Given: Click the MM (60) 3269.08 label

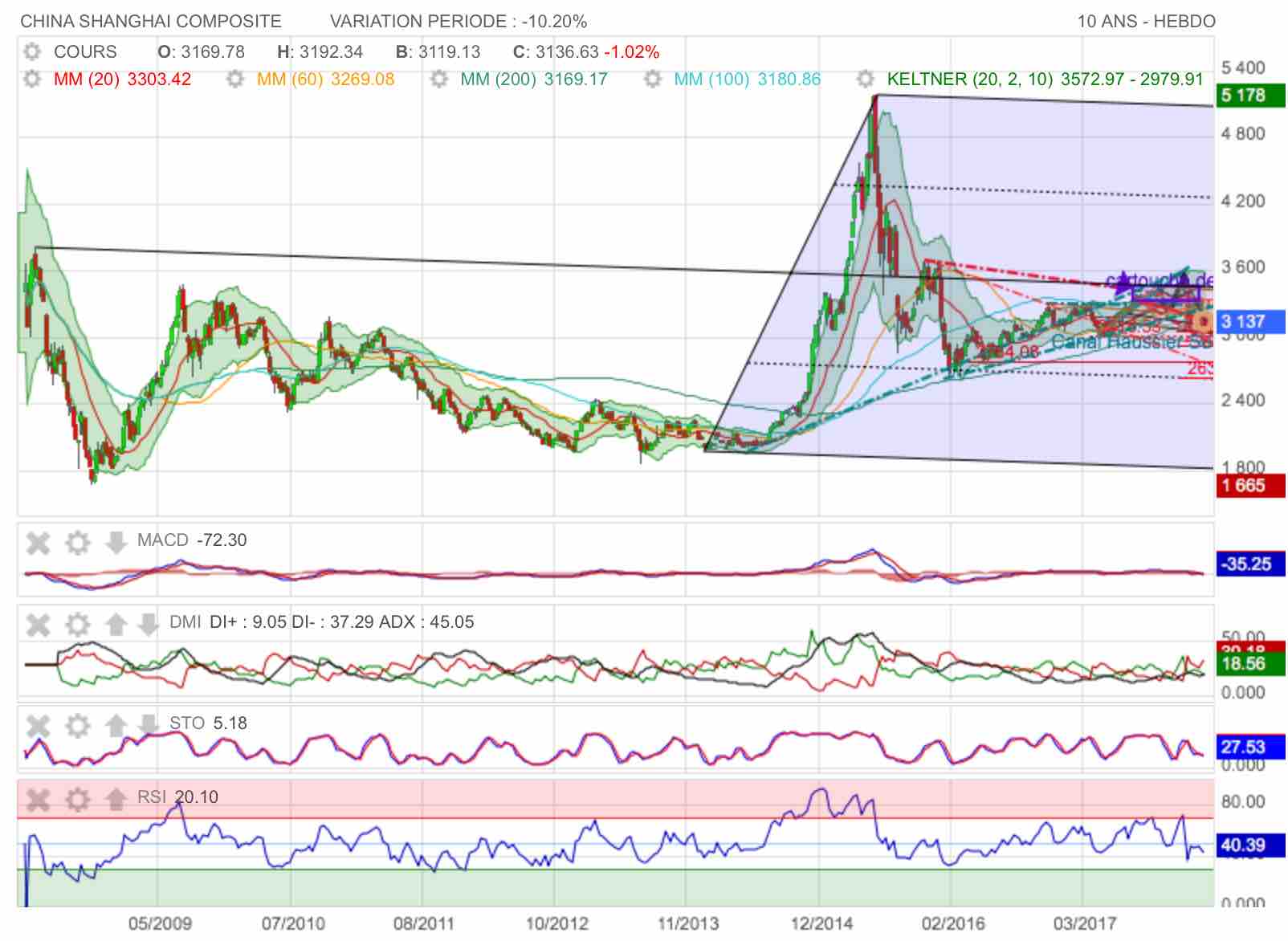Looking at the screenshot, I should click(325, 79).
